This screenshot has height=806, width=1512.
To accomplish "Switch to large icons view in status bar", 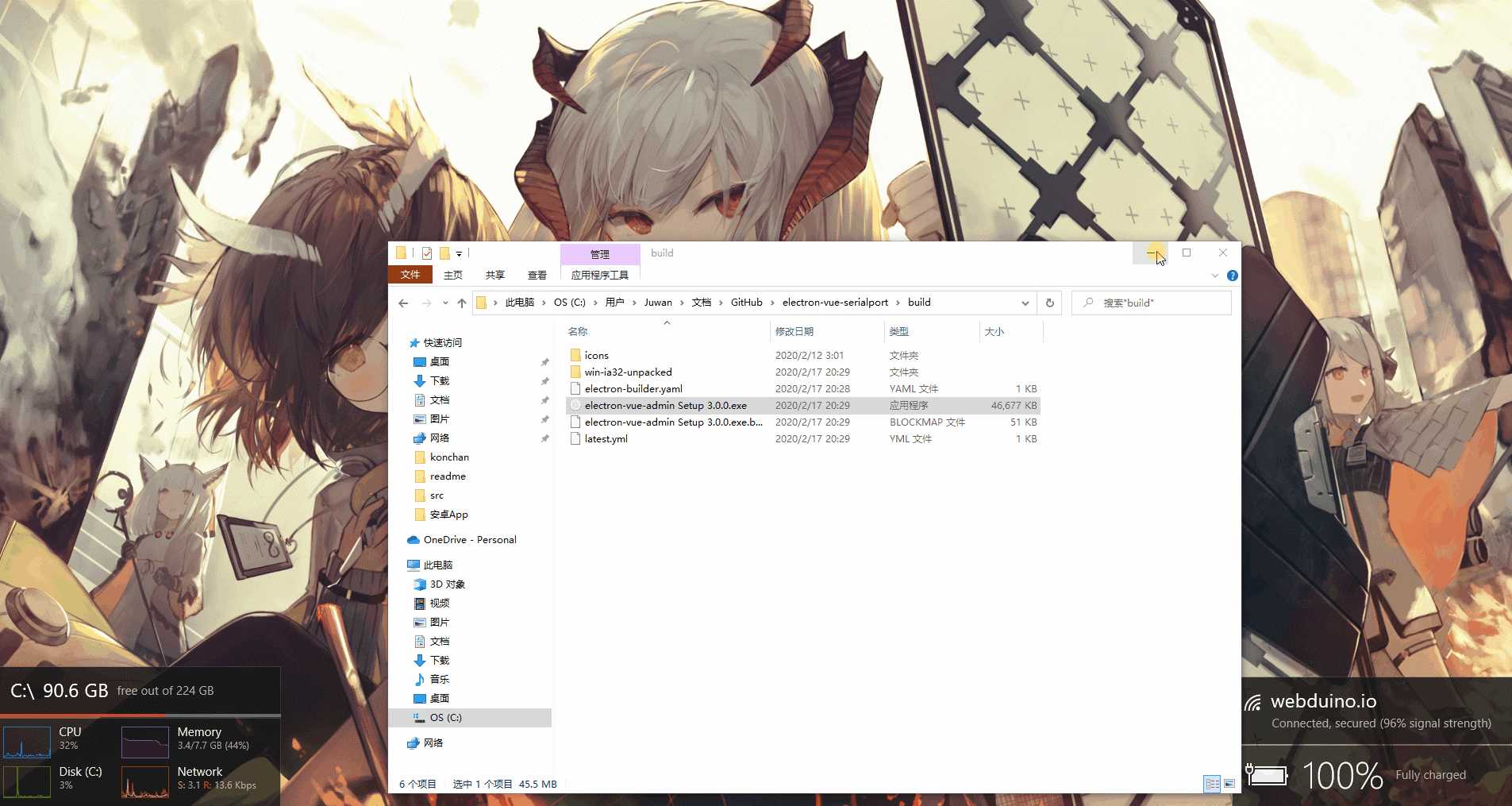I will [x=1229, y=784].
